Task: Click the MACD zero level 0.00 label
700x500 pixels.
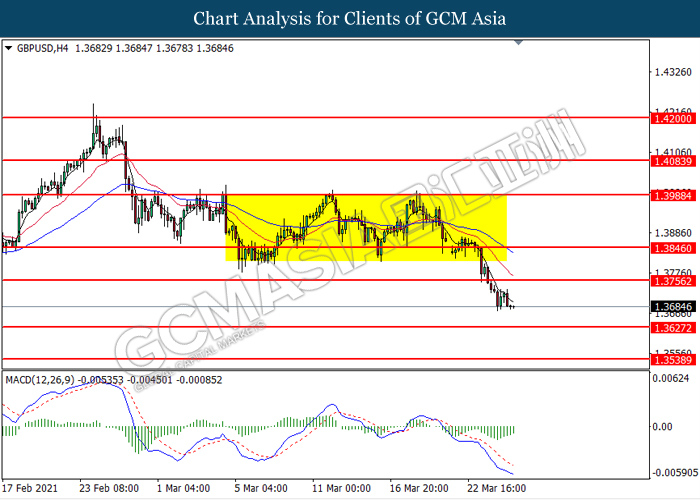Action: tap(662, 427)
